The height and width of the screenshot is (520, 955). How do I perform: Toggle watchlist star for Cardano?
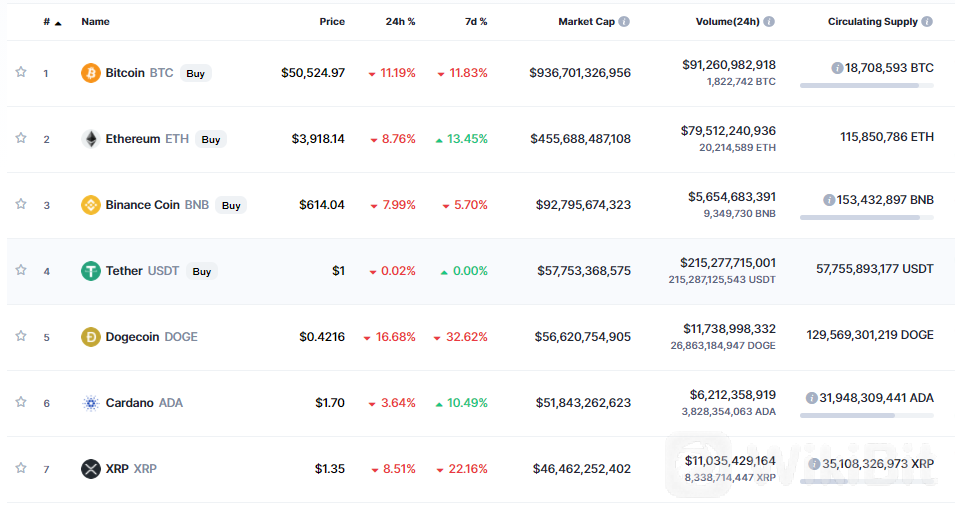pos(21,402)
